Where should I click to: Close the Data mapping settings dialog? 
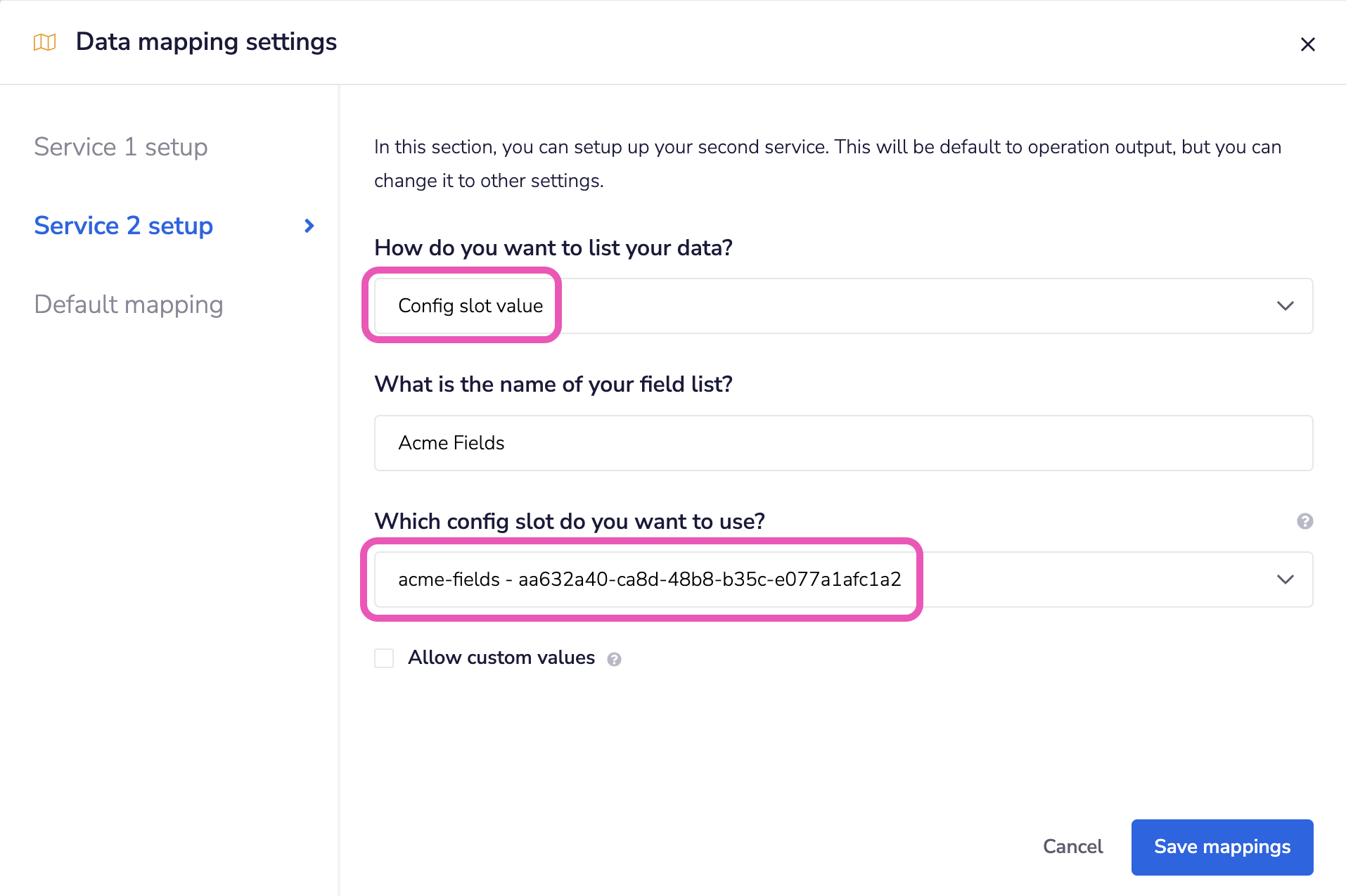(x=1308, y=44)
